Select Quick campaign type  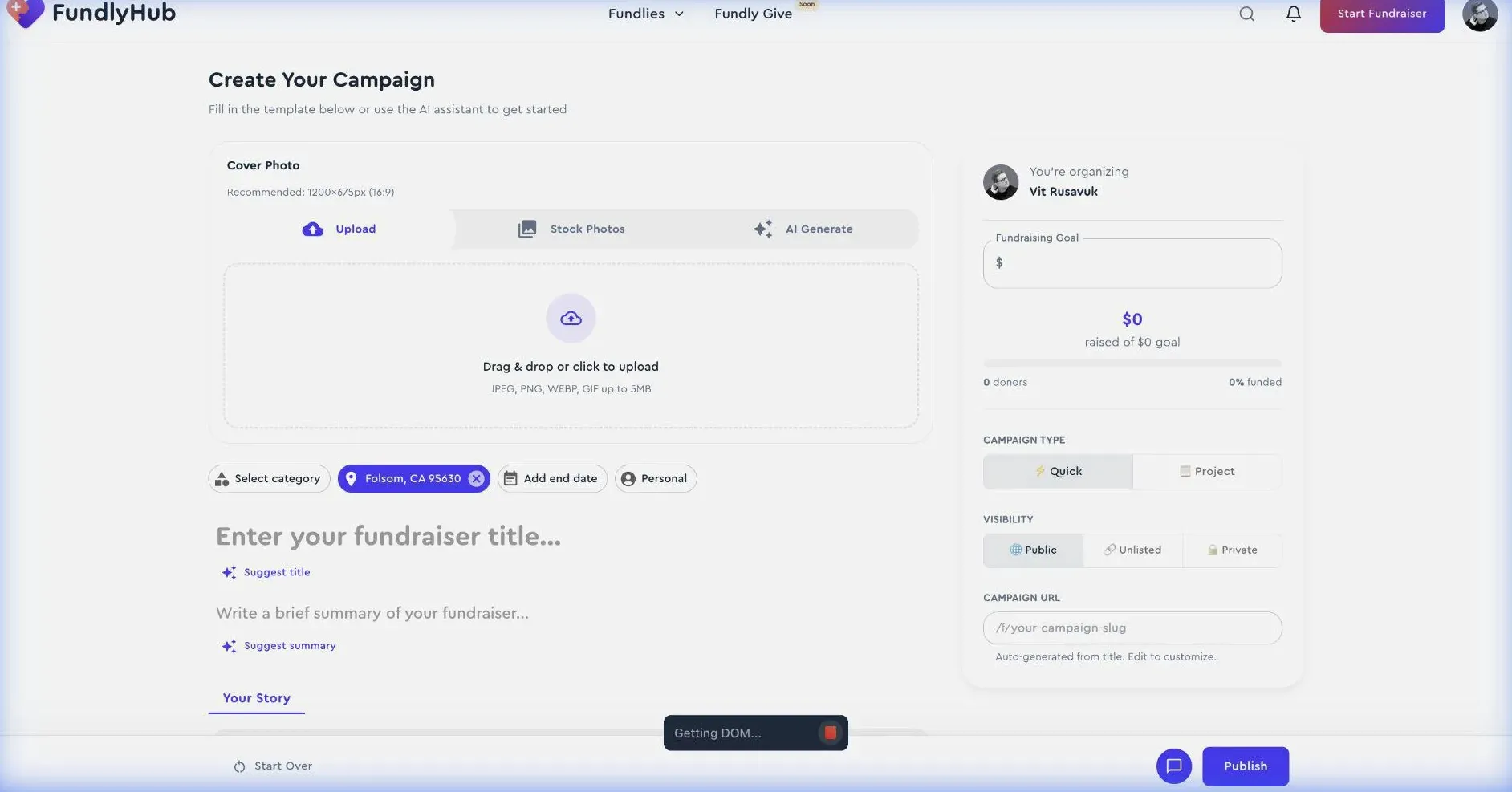click(x=1058, y=471)
